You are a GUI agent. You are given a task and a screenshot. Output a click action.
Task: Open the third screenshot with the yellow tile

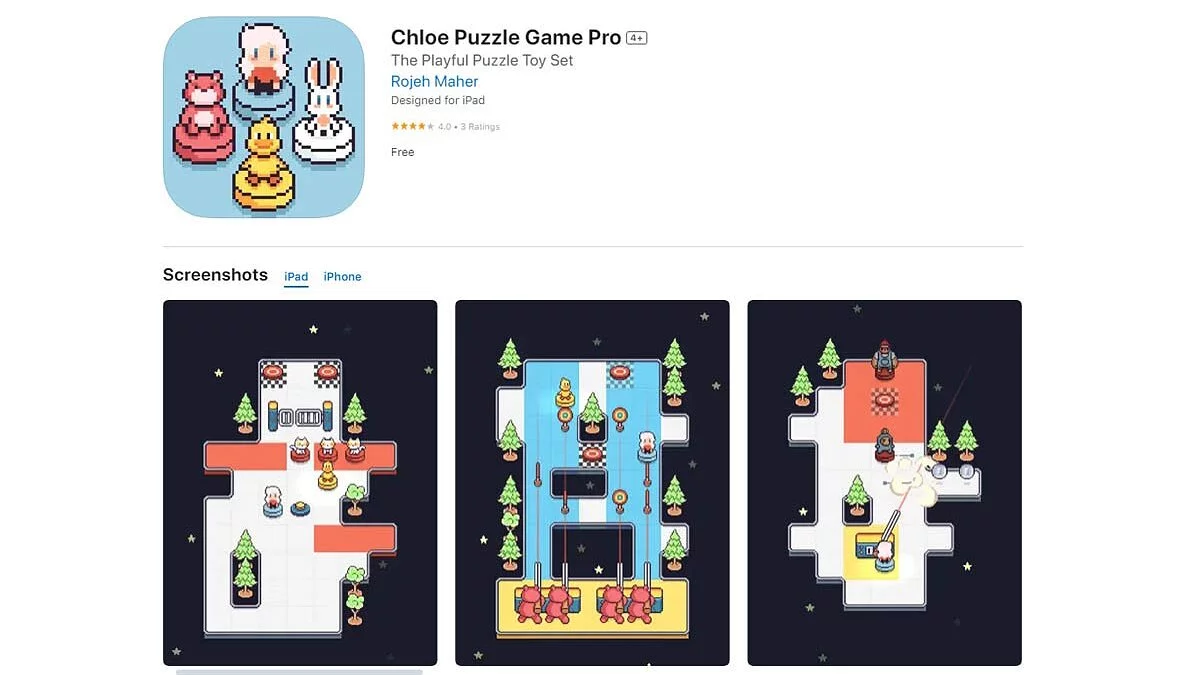coord(885,483)
